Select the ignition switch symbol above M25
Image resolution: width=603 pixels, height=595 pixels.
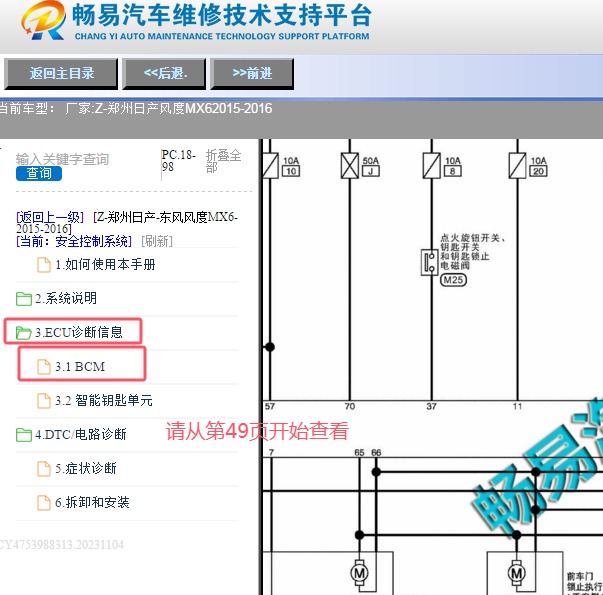pyautogui.click(x=430, y=262)
